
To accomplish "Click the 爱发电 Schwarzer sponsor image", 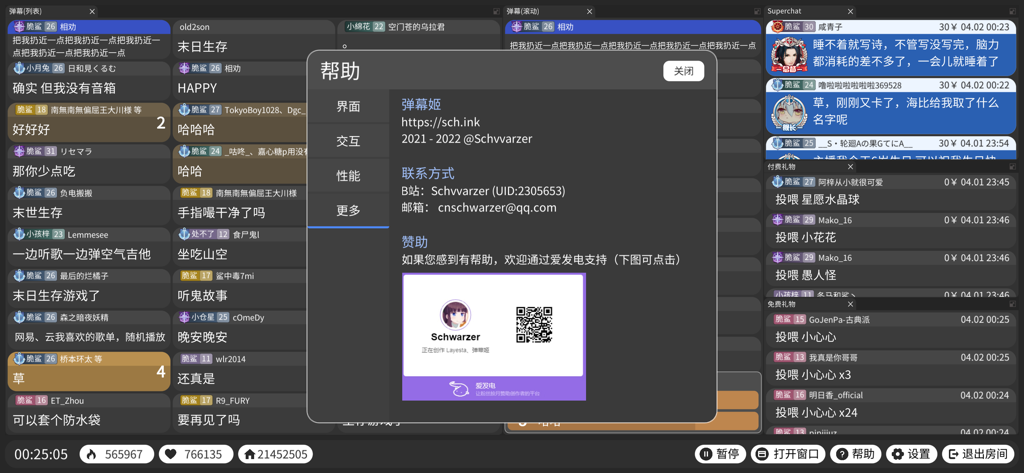I will pos(494,336).
